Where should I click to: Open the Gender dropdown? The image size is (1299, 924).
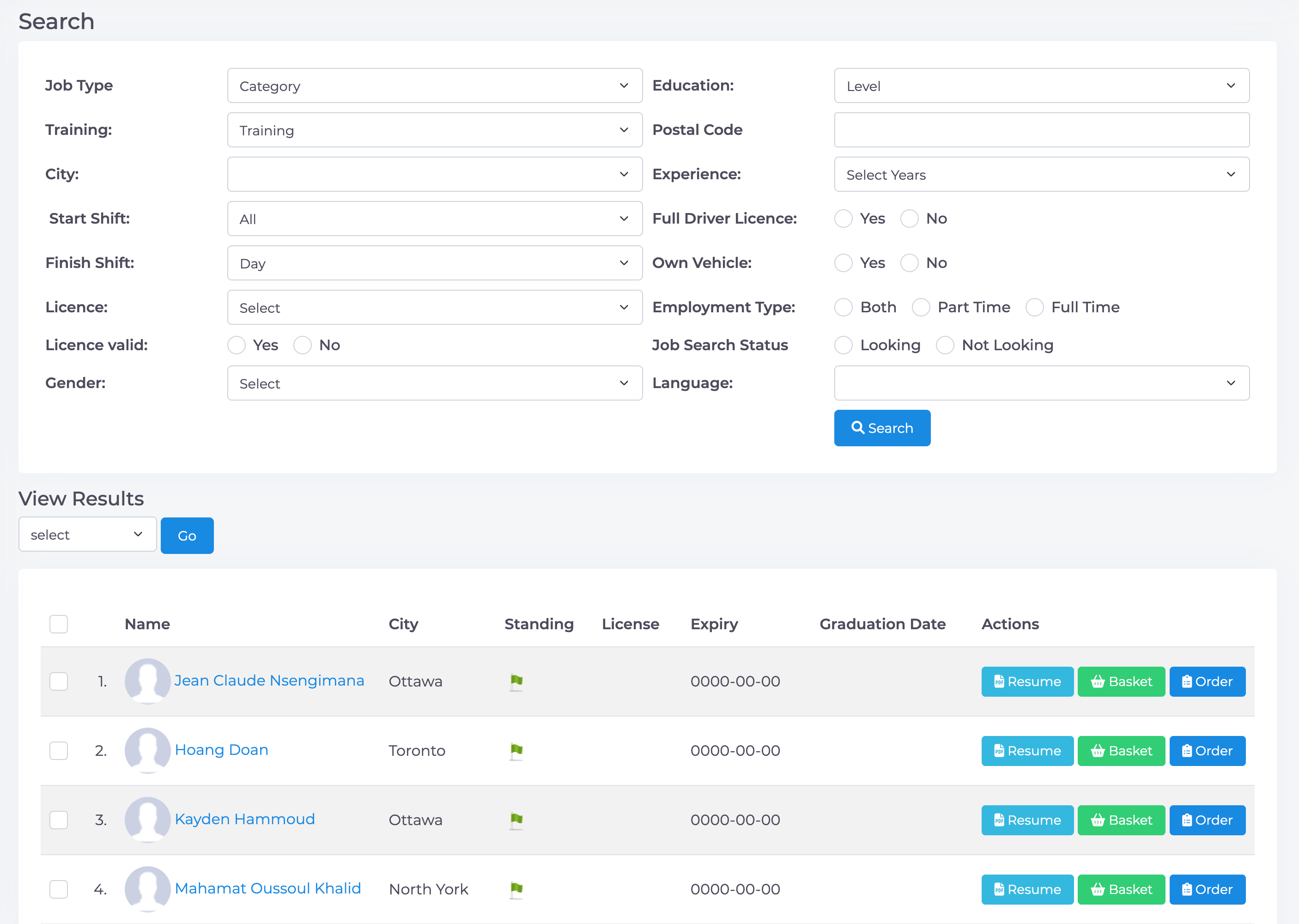click(435, 383)
